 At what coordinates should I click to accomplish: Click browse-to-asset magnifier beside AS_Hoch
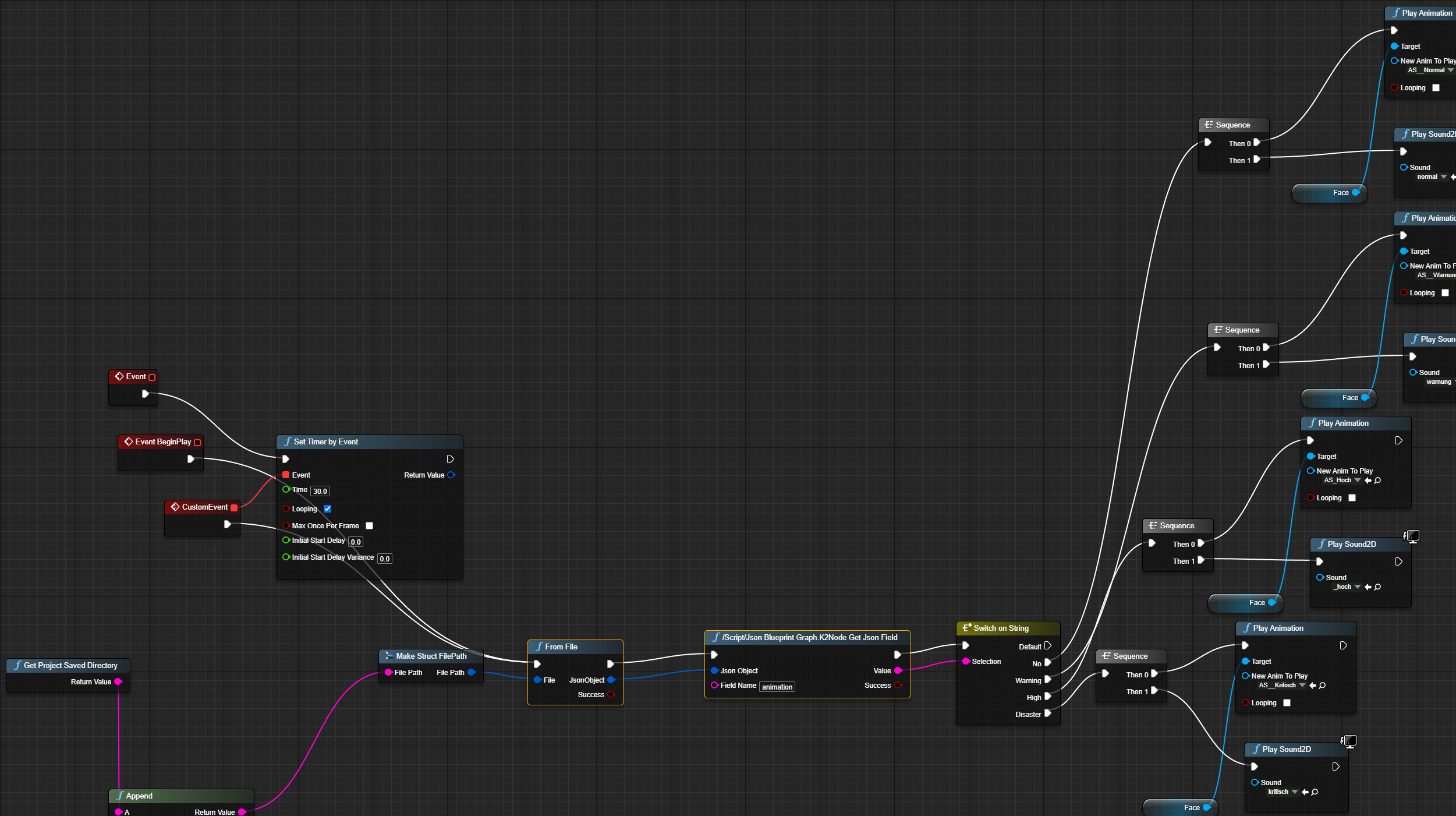1378,481
